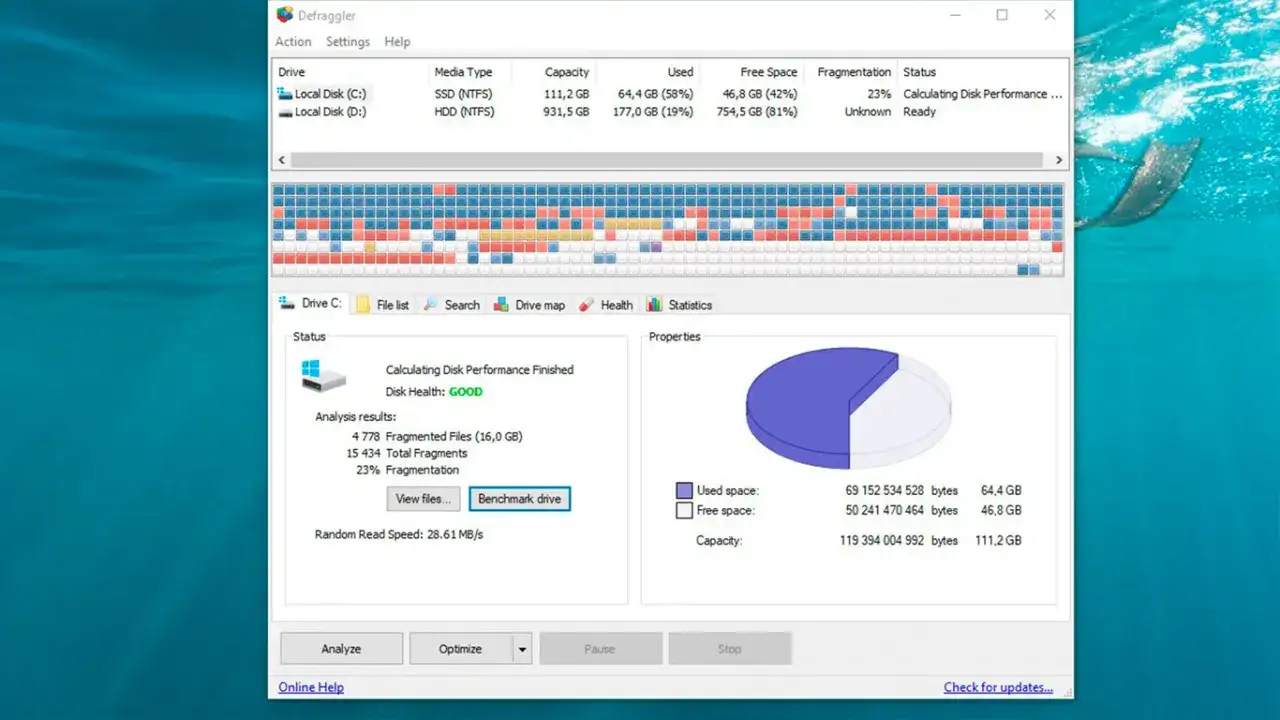Switch to the Drive C: tab
The image size is (1280, 720).
click(x=311, y=304)
